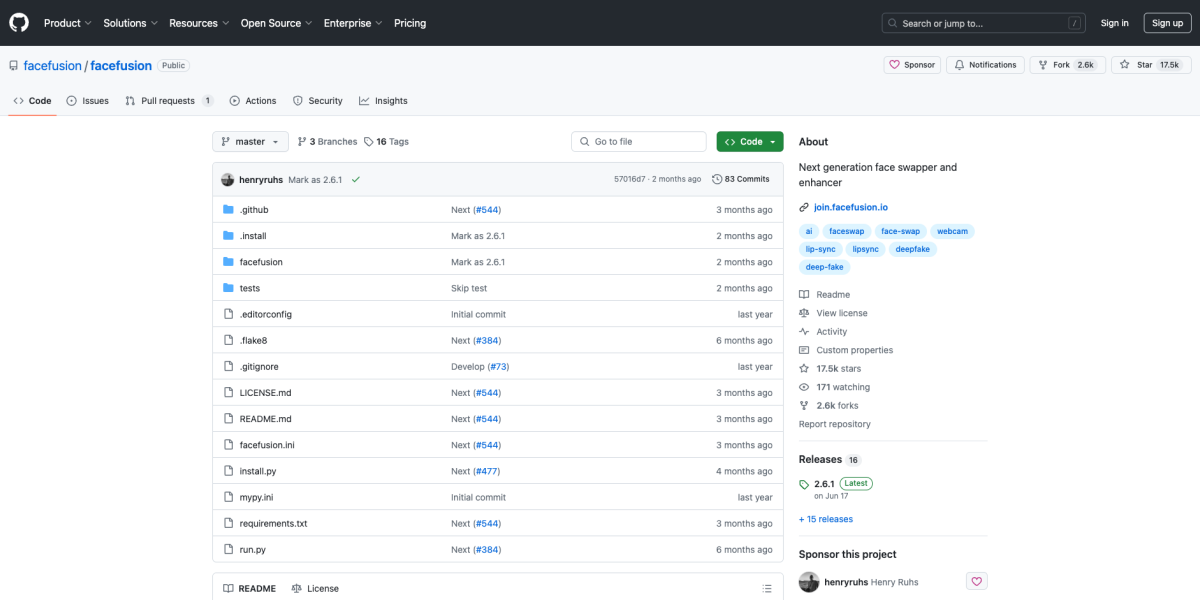Expand the Product menu
Screen dimensions: 1200x600
tap(67, 23)
